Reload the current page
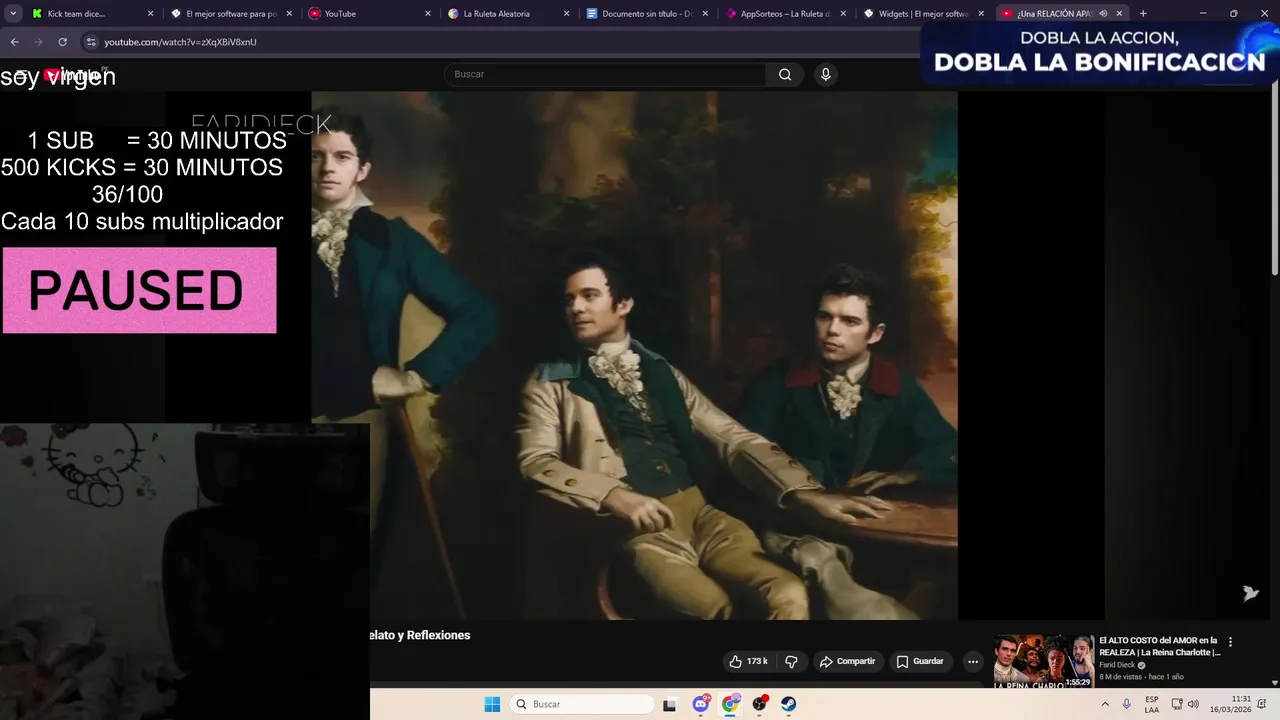This screenshot has width=1280, height=720. point(62,42)
